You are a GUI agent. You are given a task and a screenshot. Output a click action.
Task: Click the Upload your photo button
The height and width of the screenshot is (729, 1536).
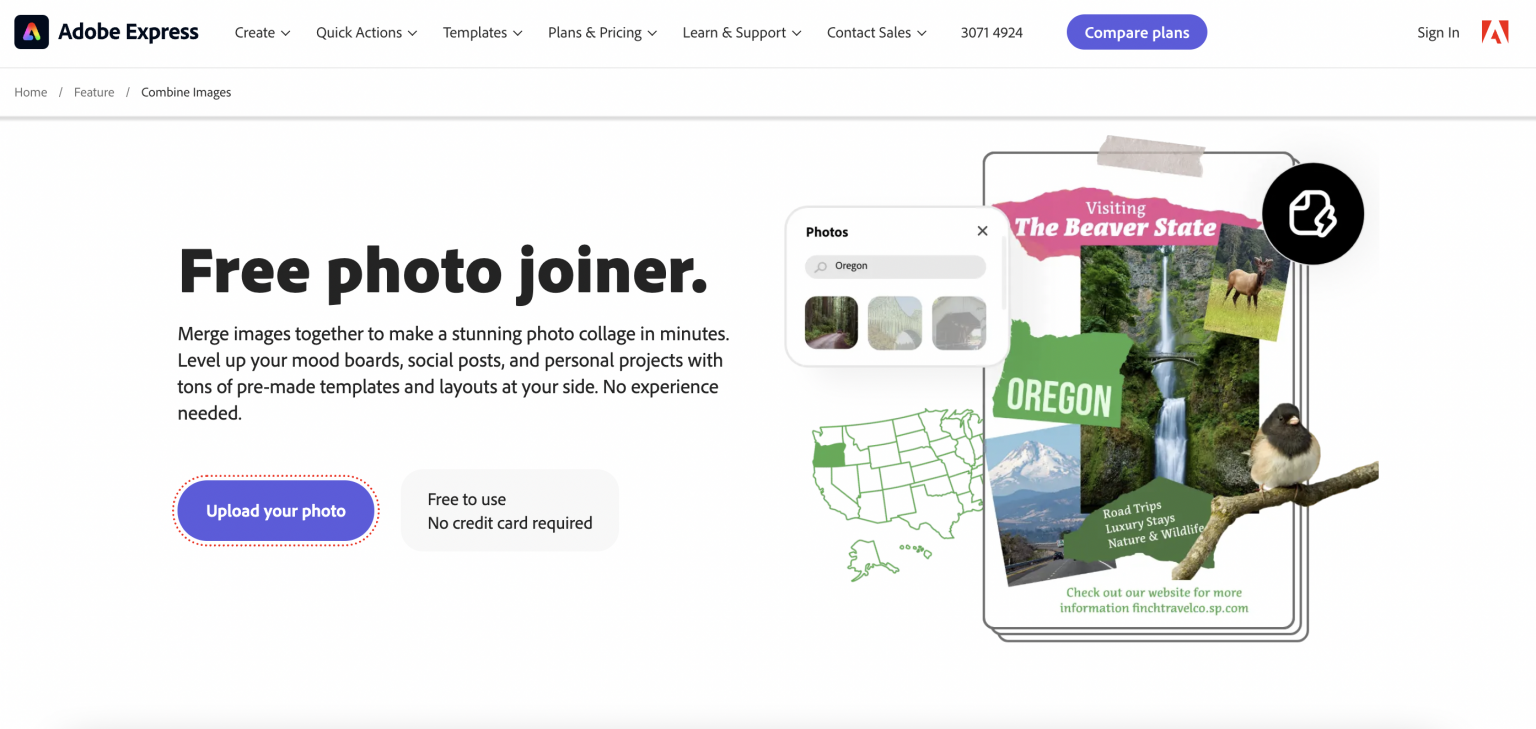[276, 511]
